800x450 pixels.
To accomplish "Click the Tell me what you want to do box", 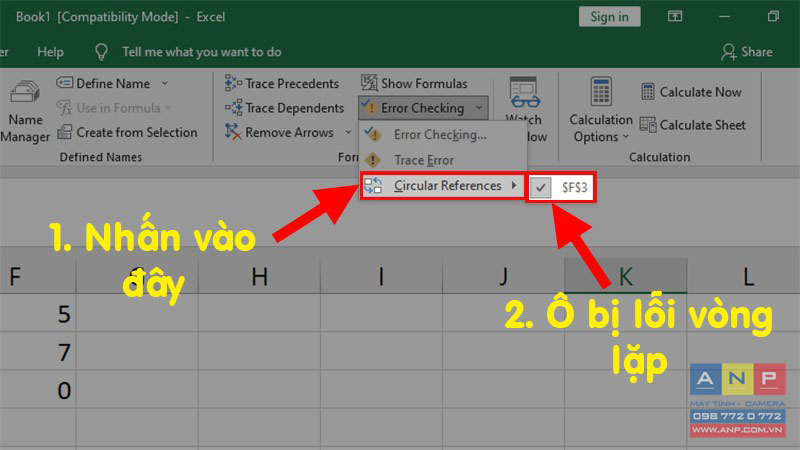I will click(202, 52).
